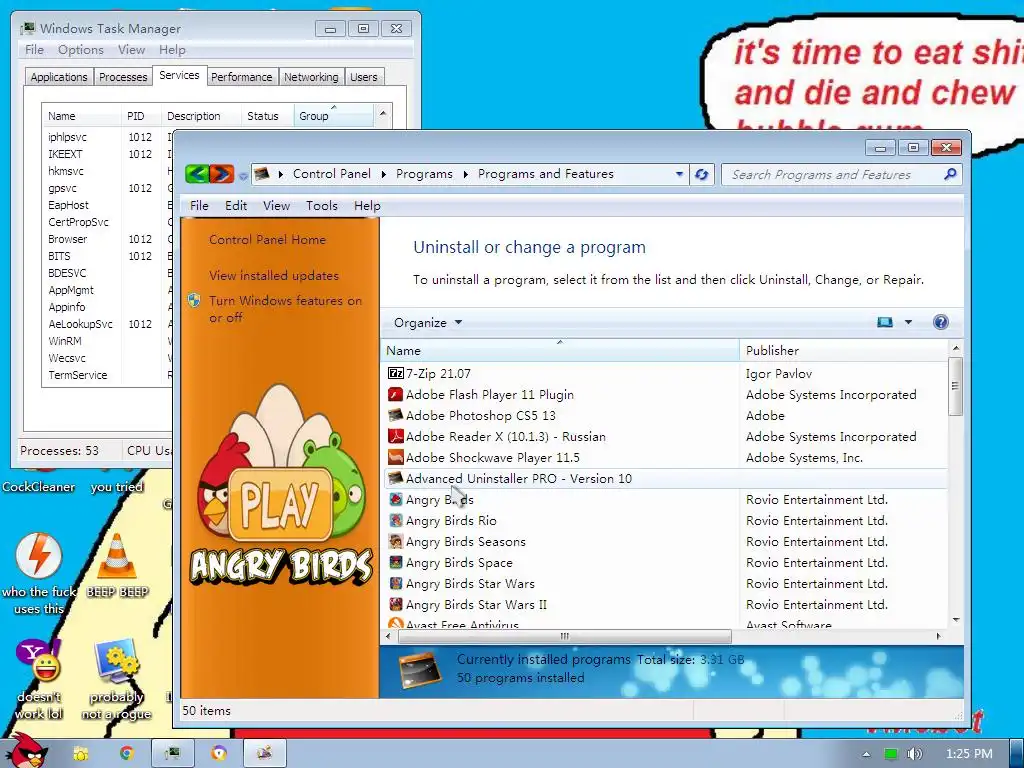Click the volume speaker icon in system tray
The image size is (1024, 768).
click(x=914, y=754)
